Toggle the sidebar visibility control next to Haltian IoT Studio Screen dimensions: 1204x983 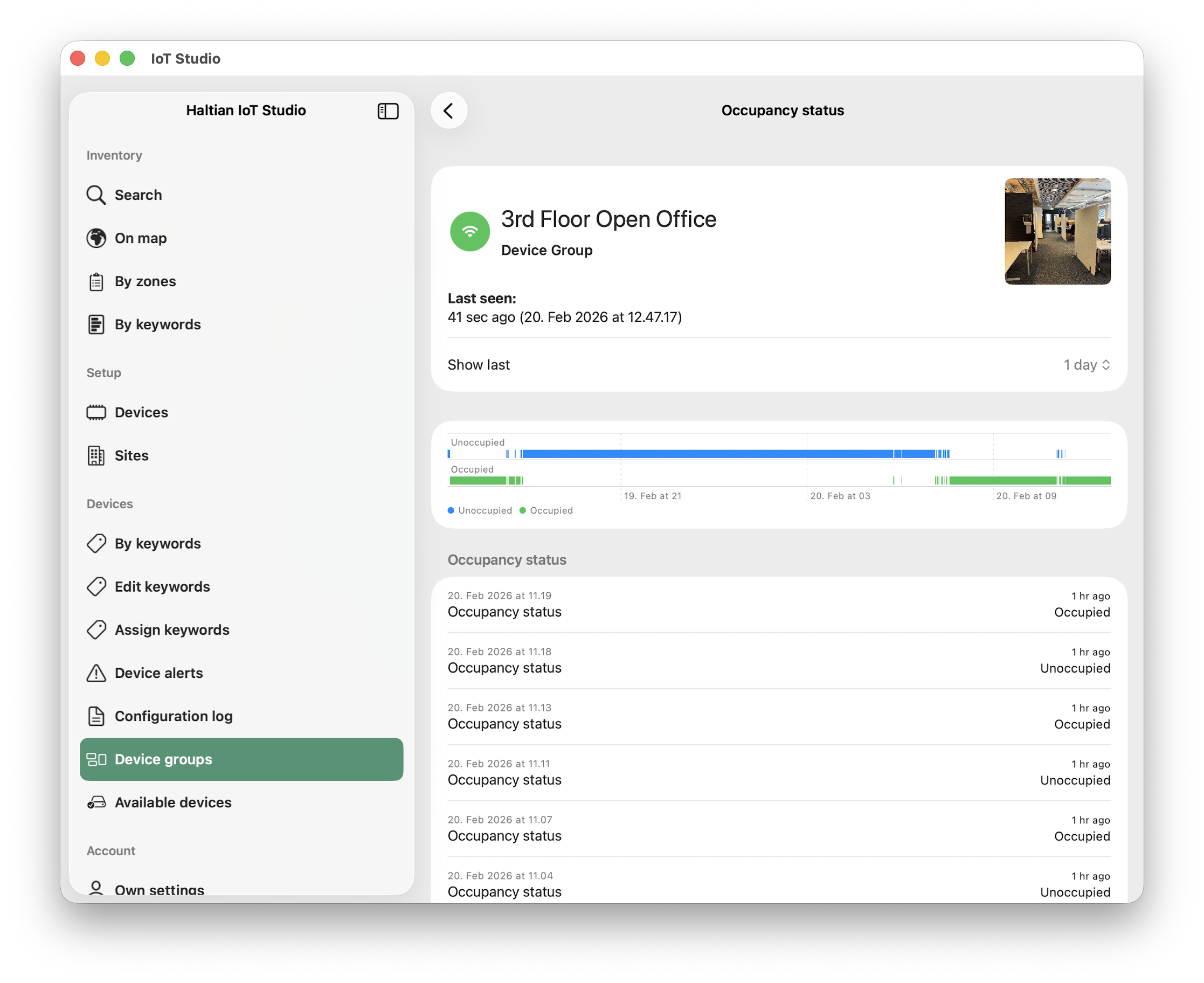[389, 111]
